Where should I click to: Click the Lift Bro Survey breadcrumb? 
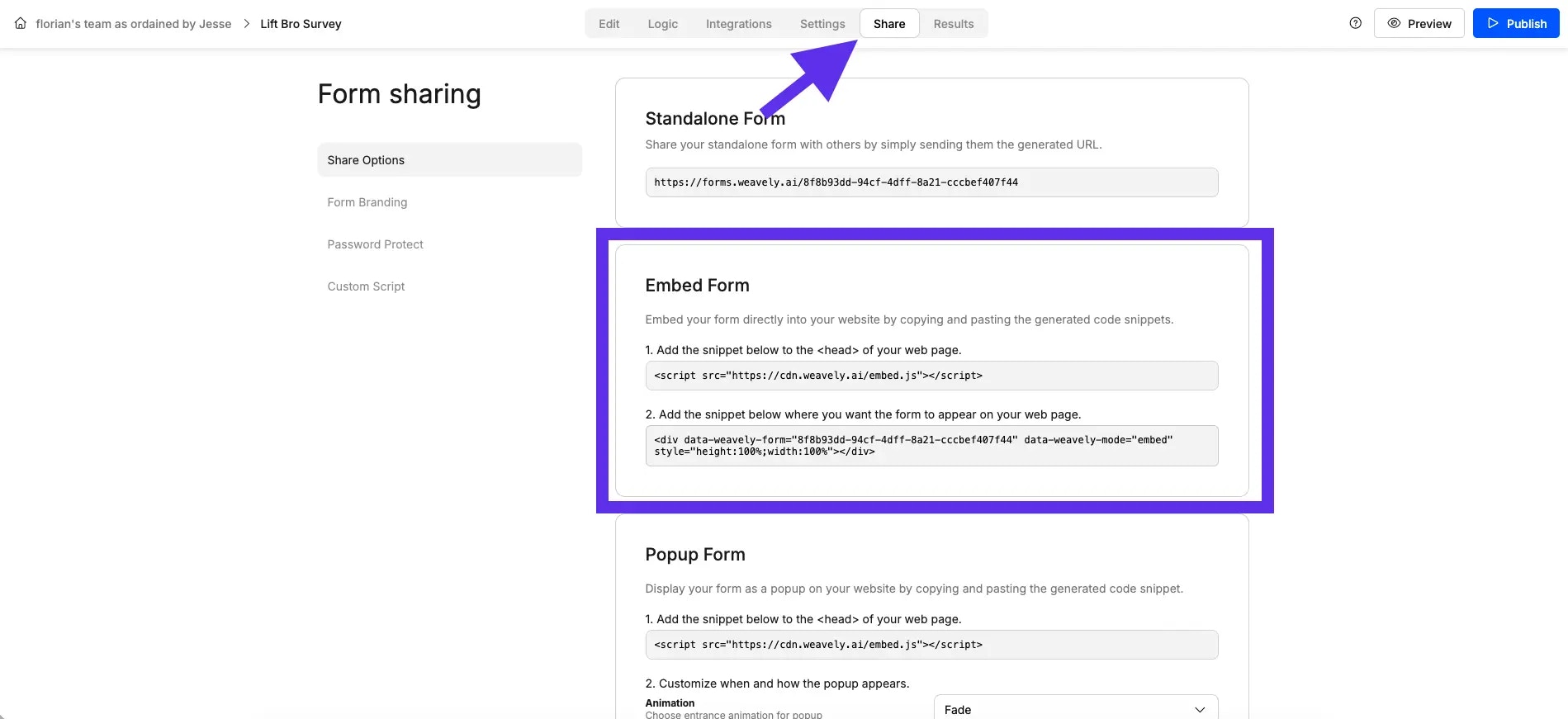coord(301,23)
